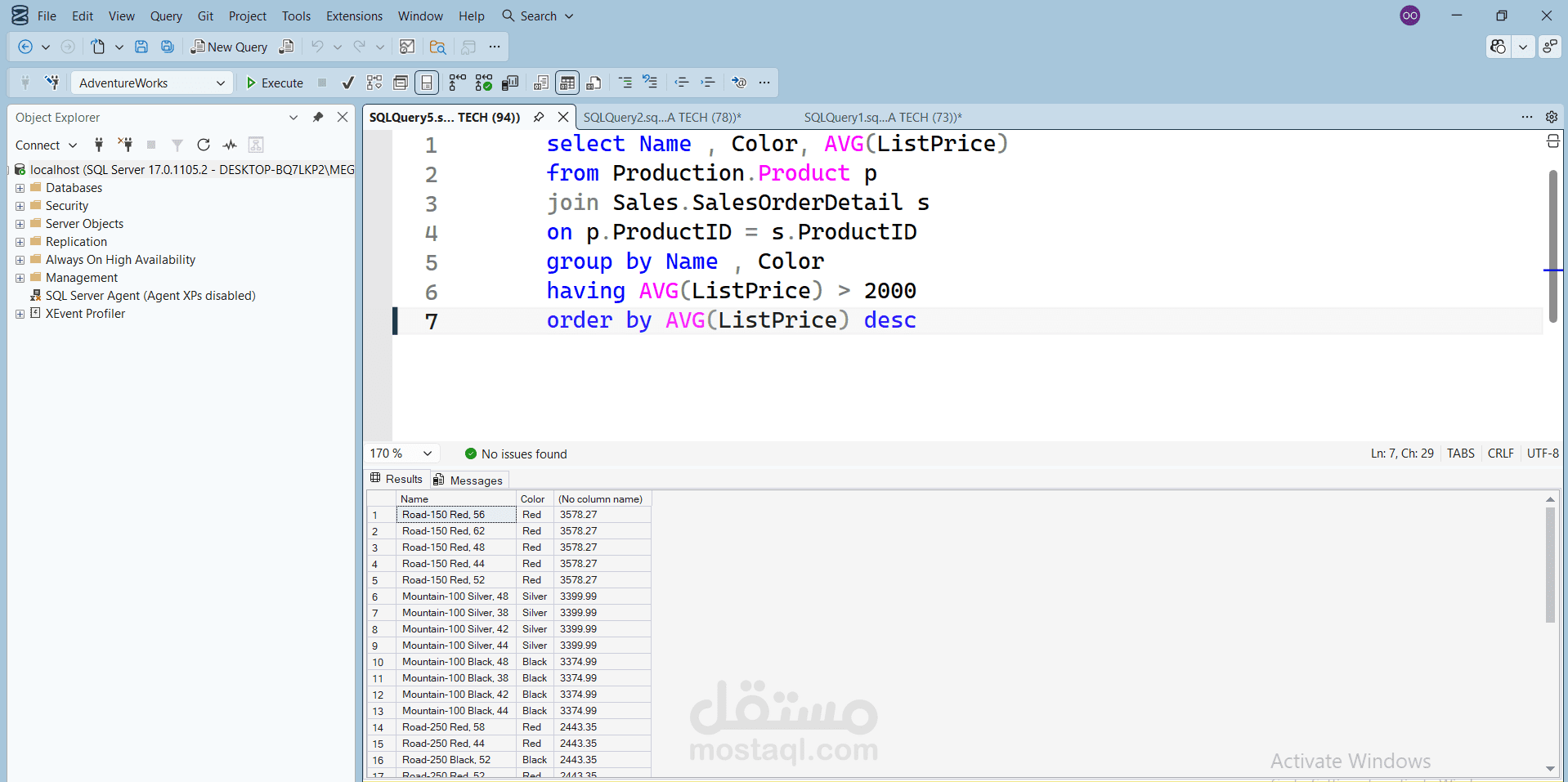1568x782 pixels.
Task: Expand the Replication node
Action: pyautogui.click(x=20, y=242)
